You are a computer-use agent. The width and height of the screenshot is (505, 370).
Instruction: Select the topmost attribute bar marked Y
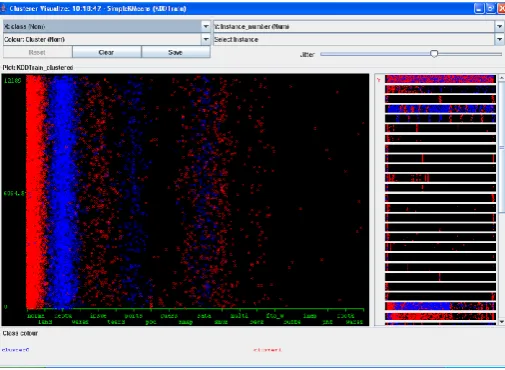[x=440, y=79]
